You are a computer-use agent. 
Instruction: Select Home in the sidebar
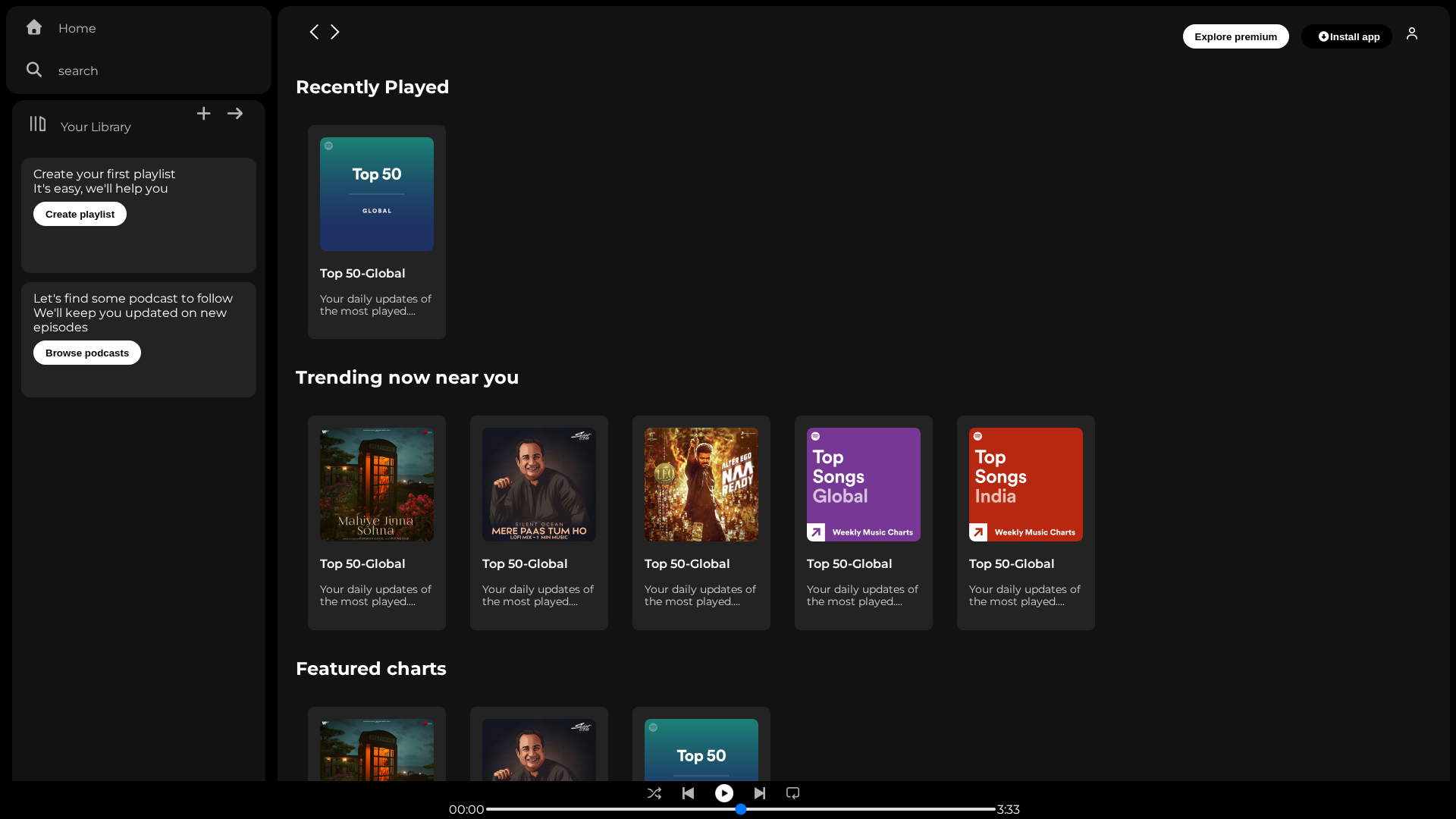click(77, 28)
